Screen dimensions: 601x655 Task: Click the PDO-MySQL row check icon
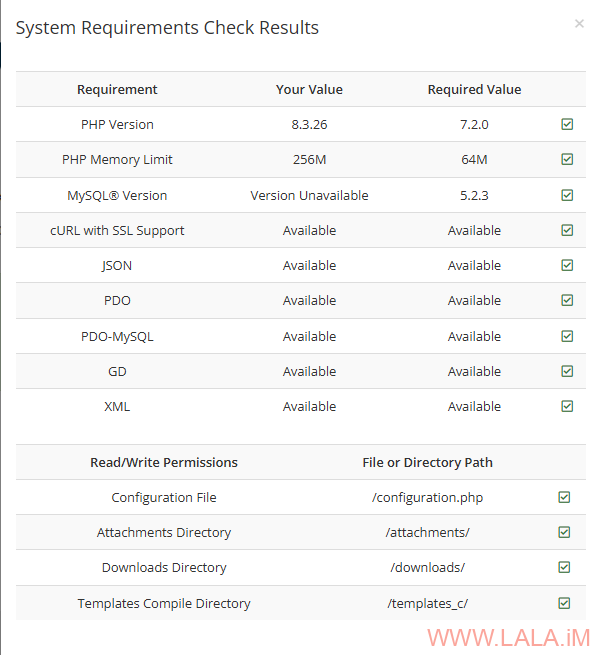[567, 336]
